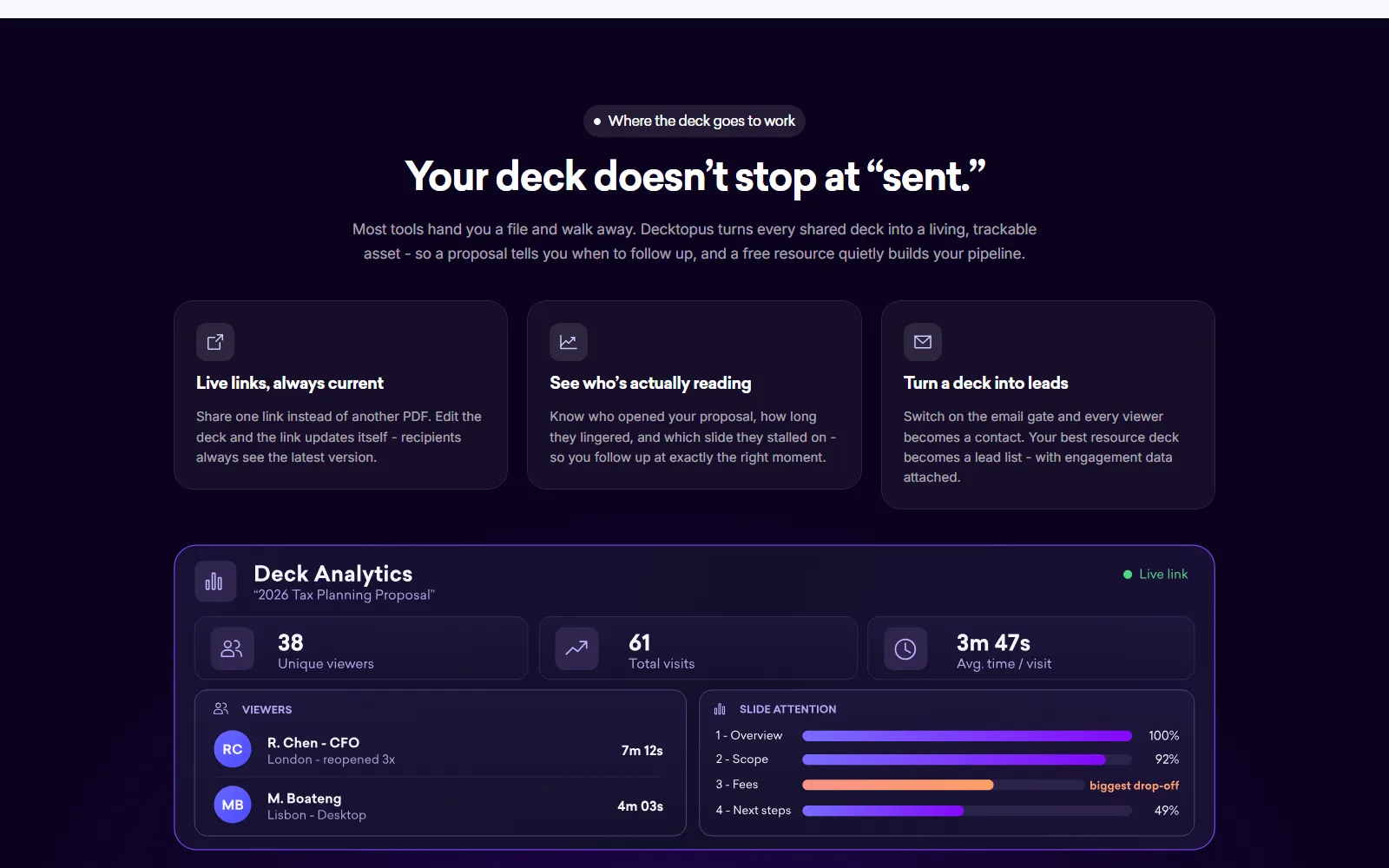Viewport: 1389px width, 868px height.
Task: Click the 4 - Next steps attention bar
Action: (883, 811)
